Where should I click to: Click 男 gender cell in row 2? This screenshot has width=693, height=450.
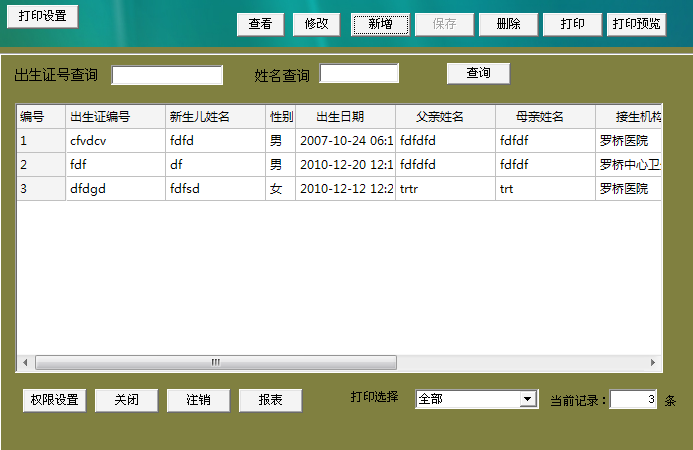coord(281,164)
